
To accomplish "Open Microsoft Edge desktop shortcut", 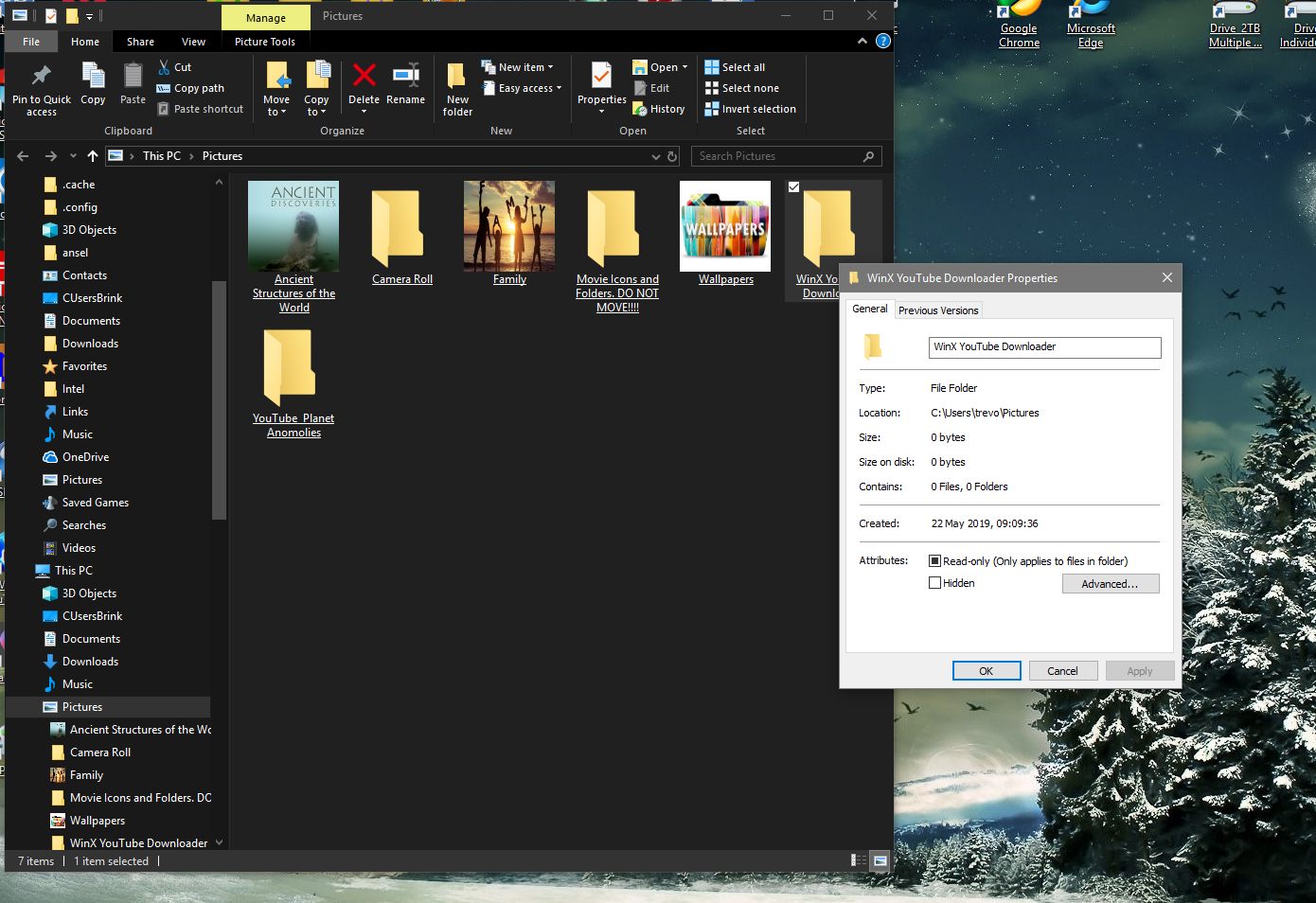I will 1091,25.
